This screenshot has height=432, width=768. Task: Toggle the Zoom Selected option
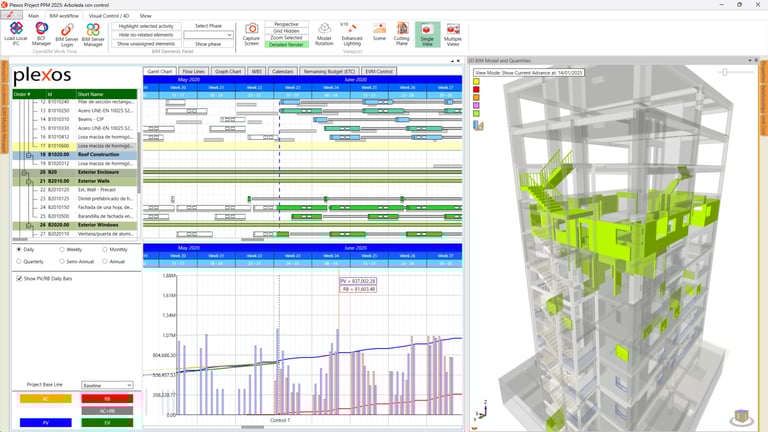287,38
